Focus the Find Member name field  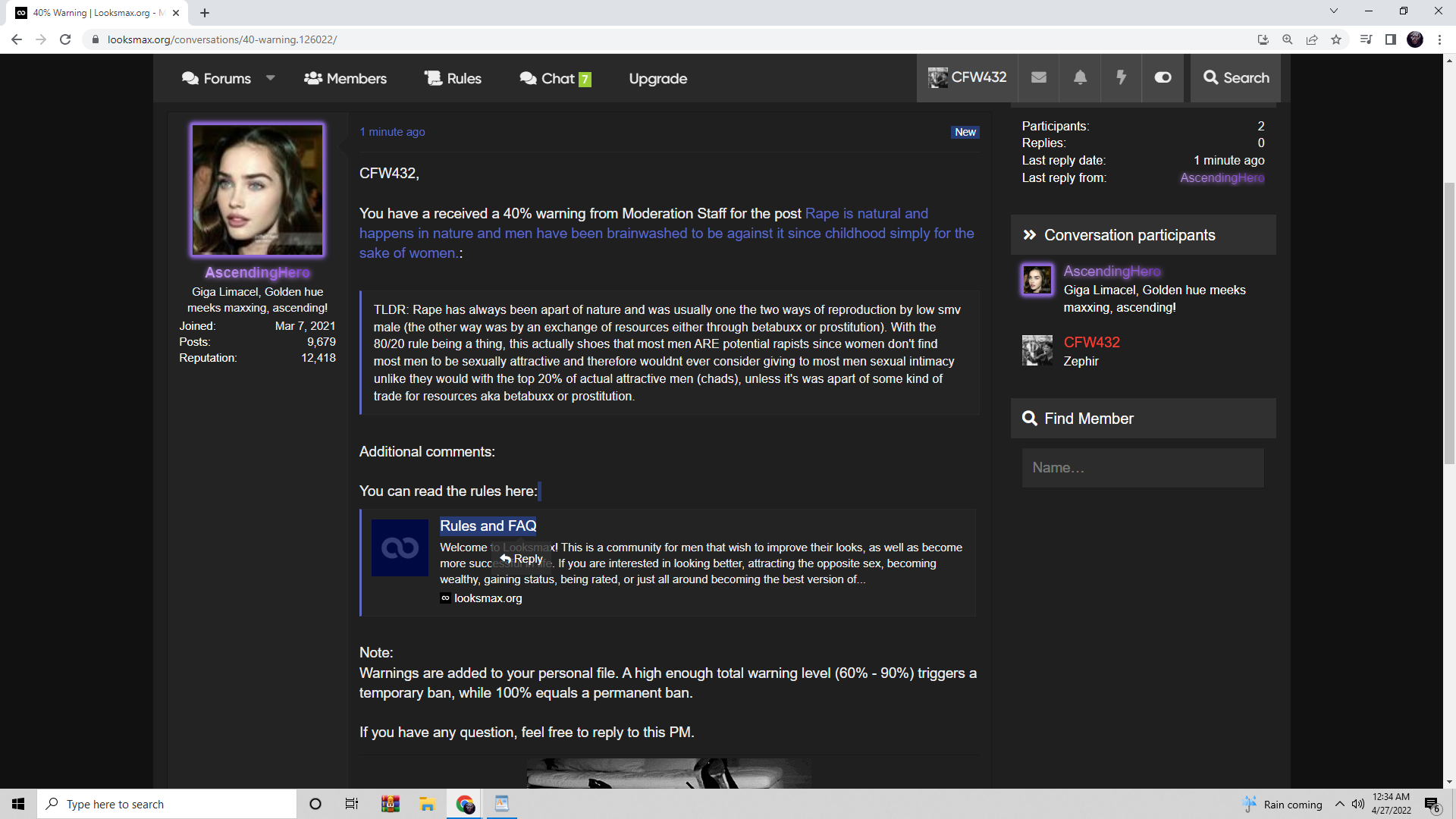1143,468
